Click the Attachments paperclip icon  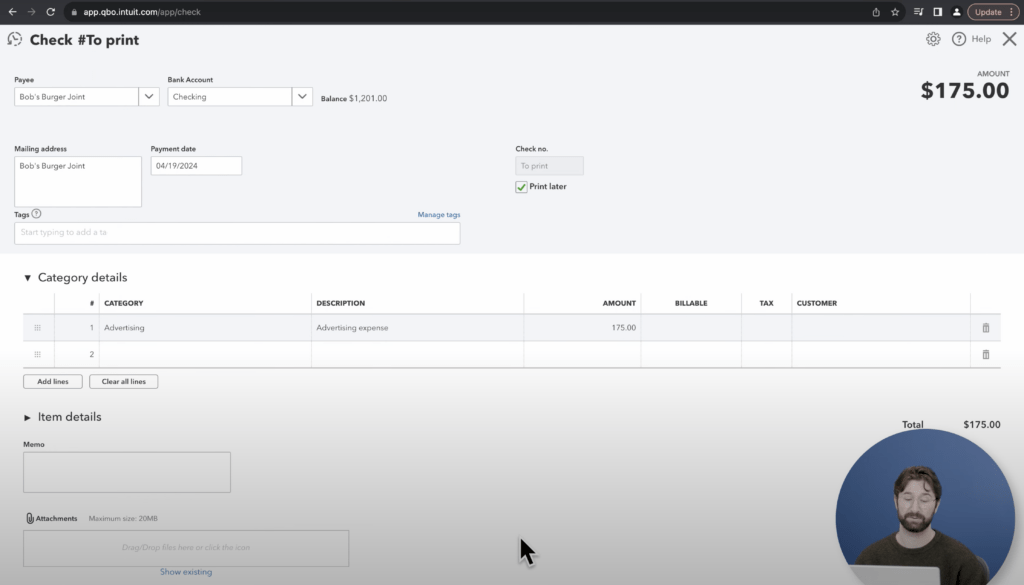(30, 518)
